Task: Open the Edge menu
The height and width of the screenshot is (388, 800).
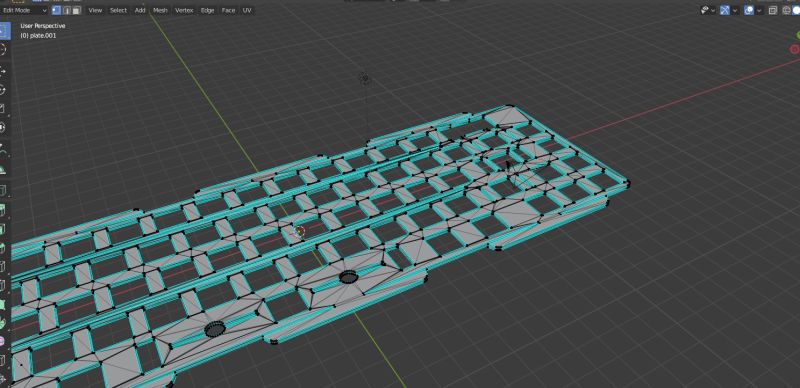Action: 207,10
